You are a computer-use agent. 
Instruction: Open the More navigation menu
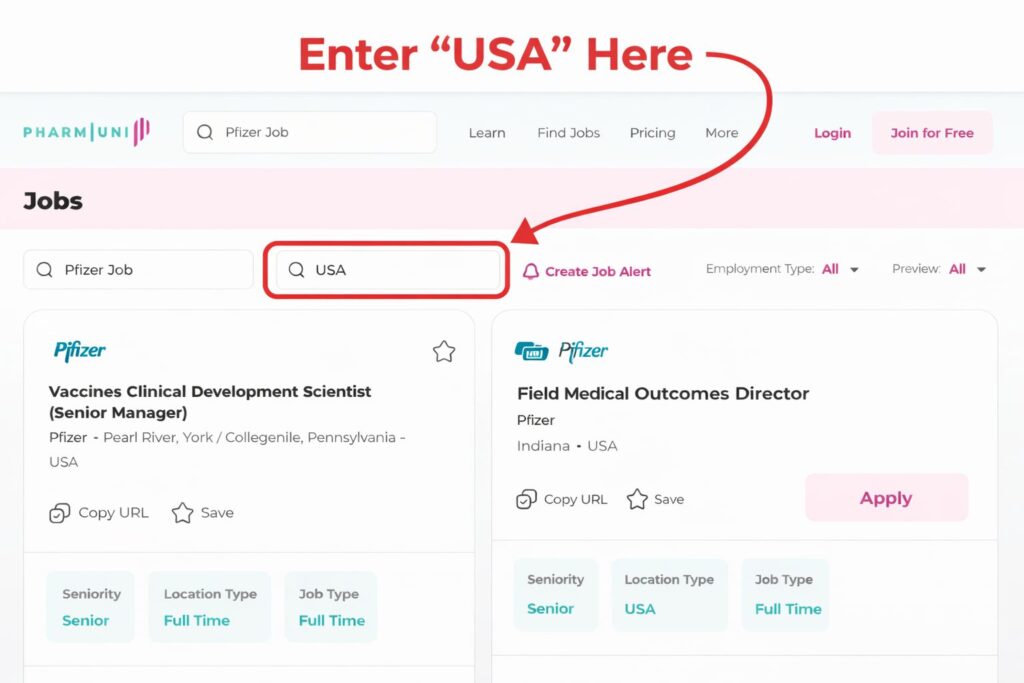(x=722, y=133)
